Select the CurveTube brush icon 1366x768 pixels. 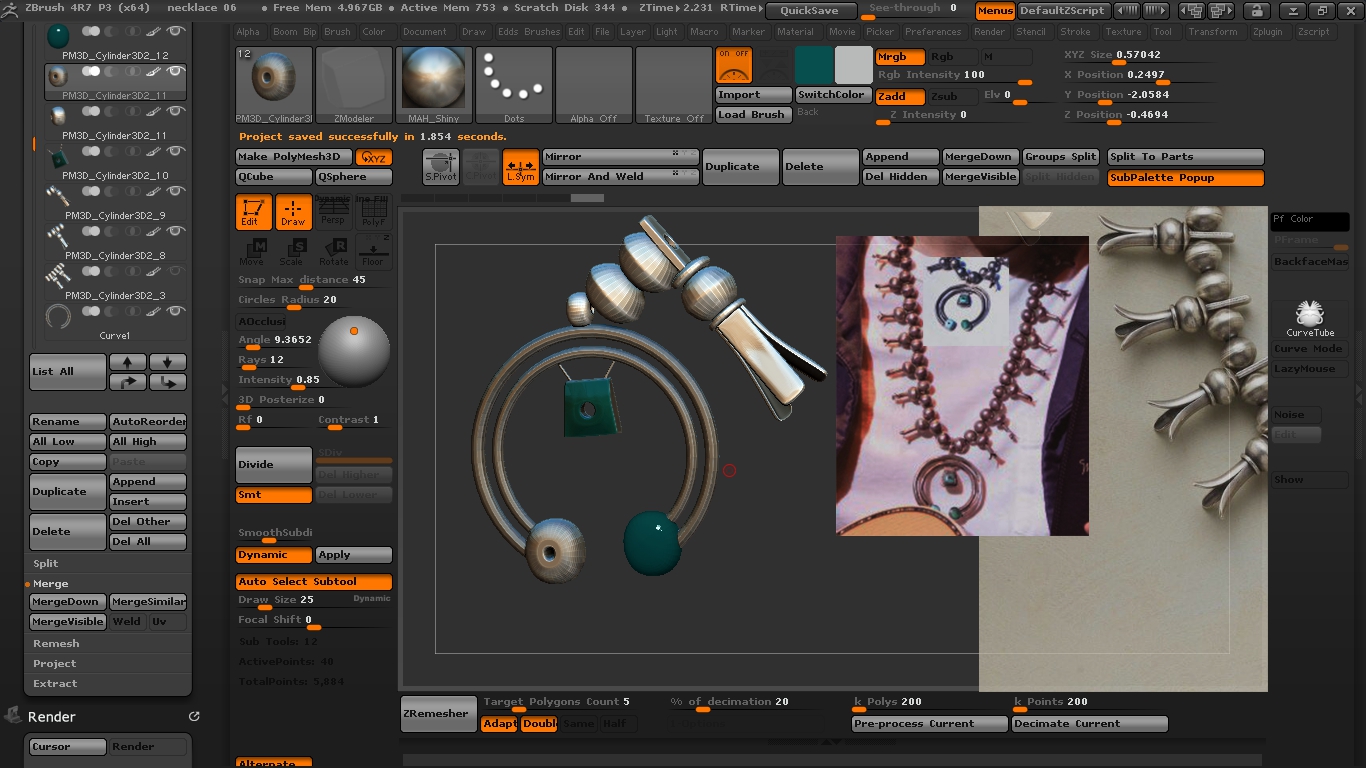(1309, 318)
